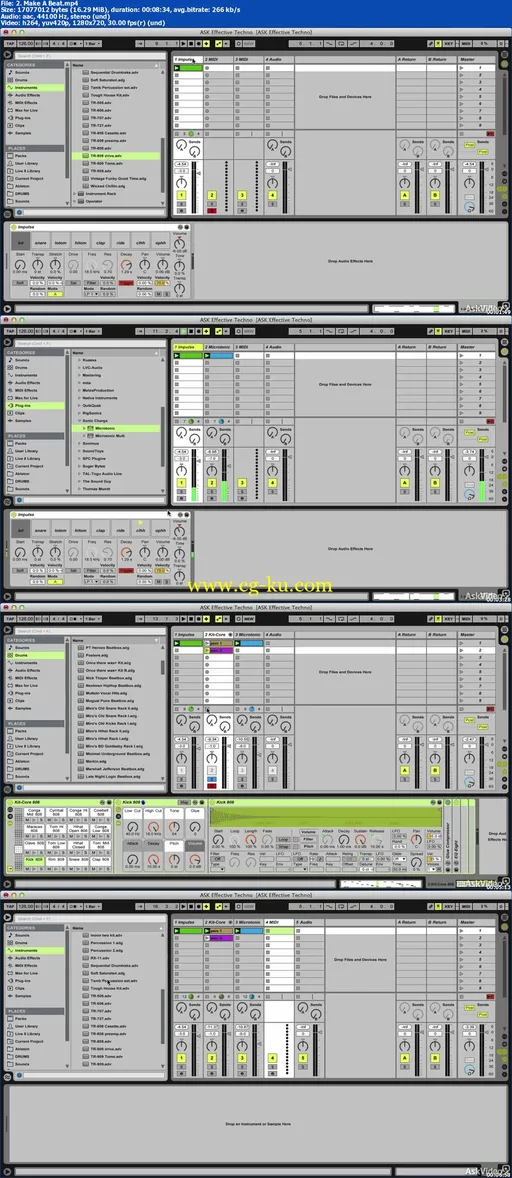Select the 5 Audio track header
Screen dimensions: 512x1178
pos(309,922)
